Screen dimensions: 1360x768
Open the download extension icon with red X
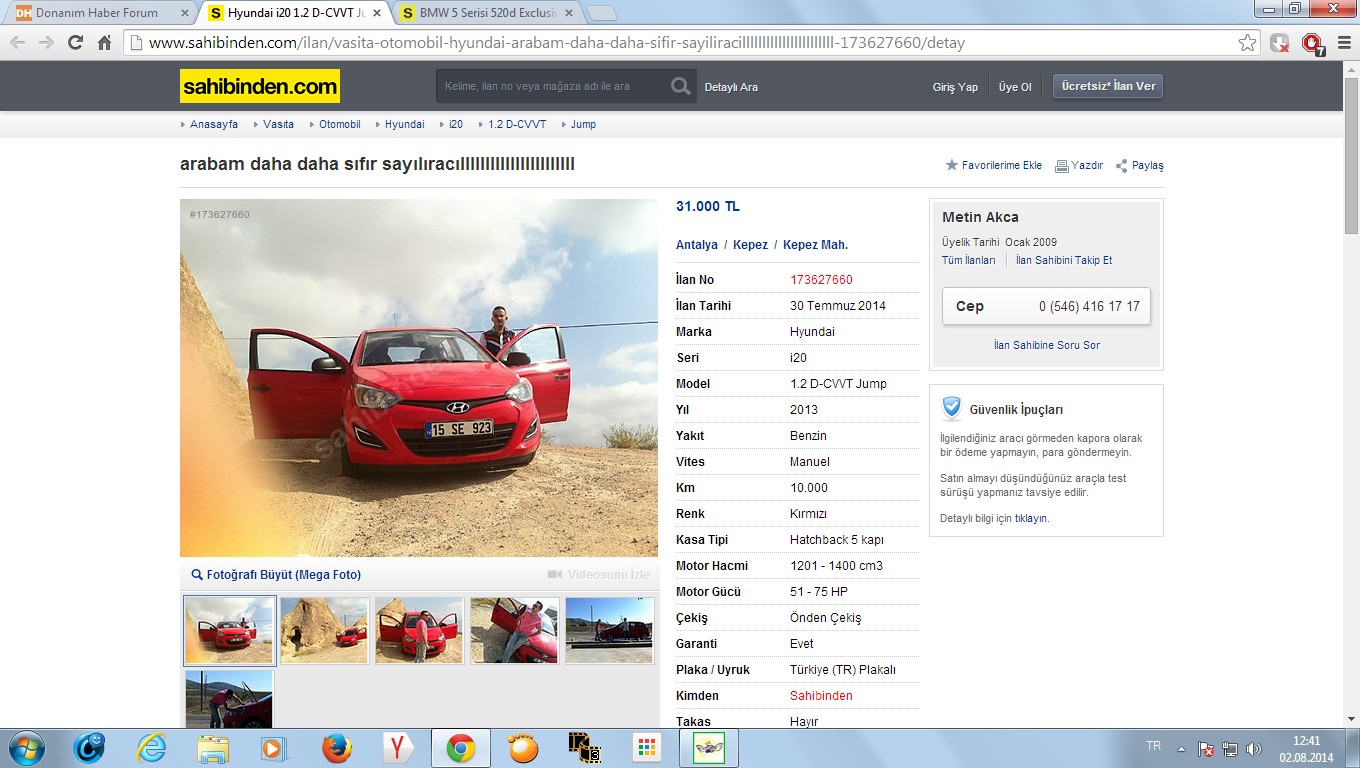1280,43
